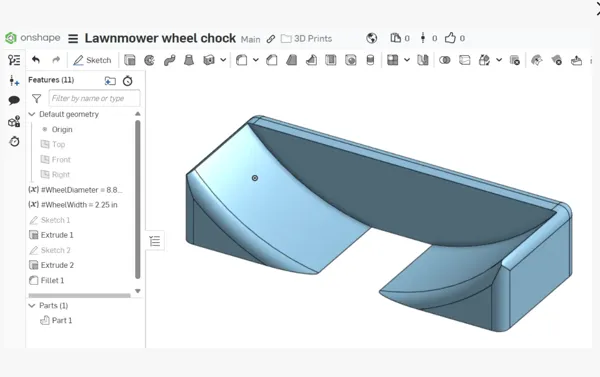
Task: Select Sketch 2 feature
Action: [50, 250]
